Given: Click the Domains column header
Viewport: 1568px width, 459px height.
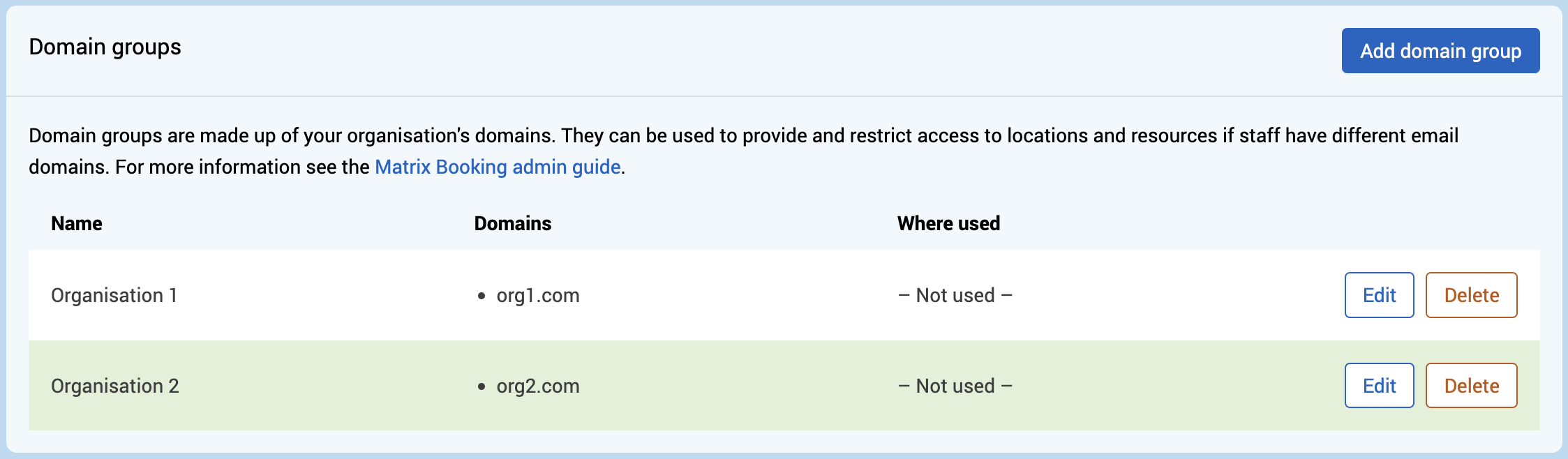Looking at the screenshot, I should coord(513,223).
